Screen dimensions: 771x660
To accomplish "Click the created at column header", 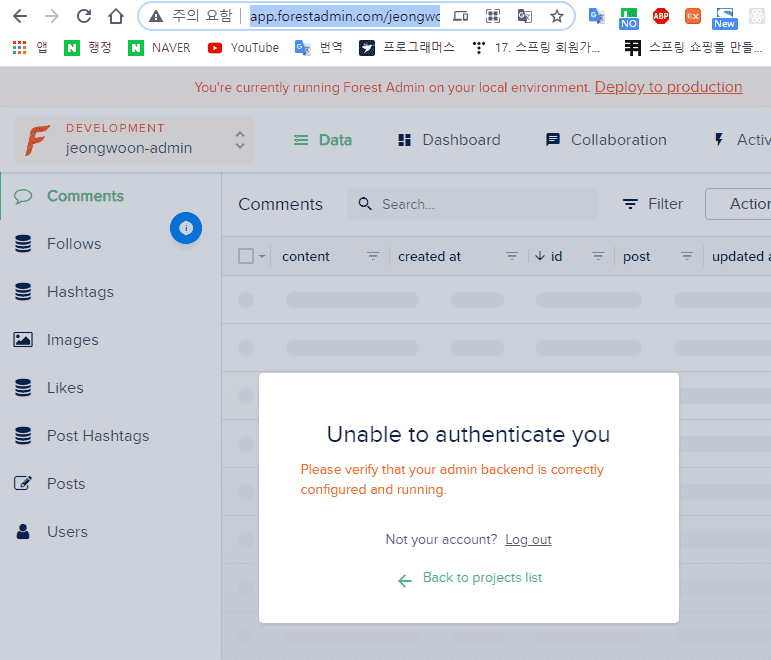I will tap(429, 256).
